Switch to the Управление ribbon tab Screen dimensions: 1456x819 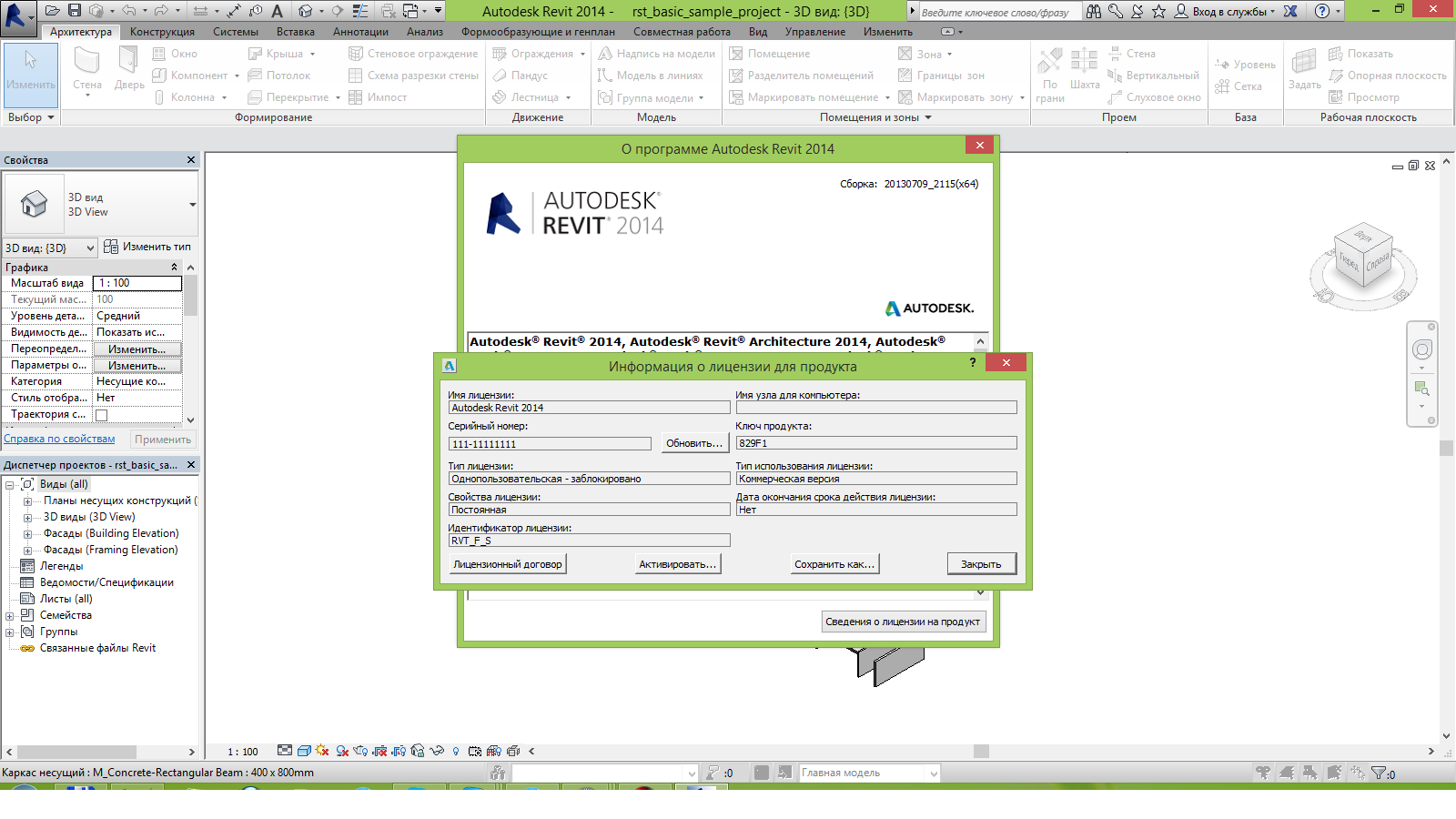point(815,32)
